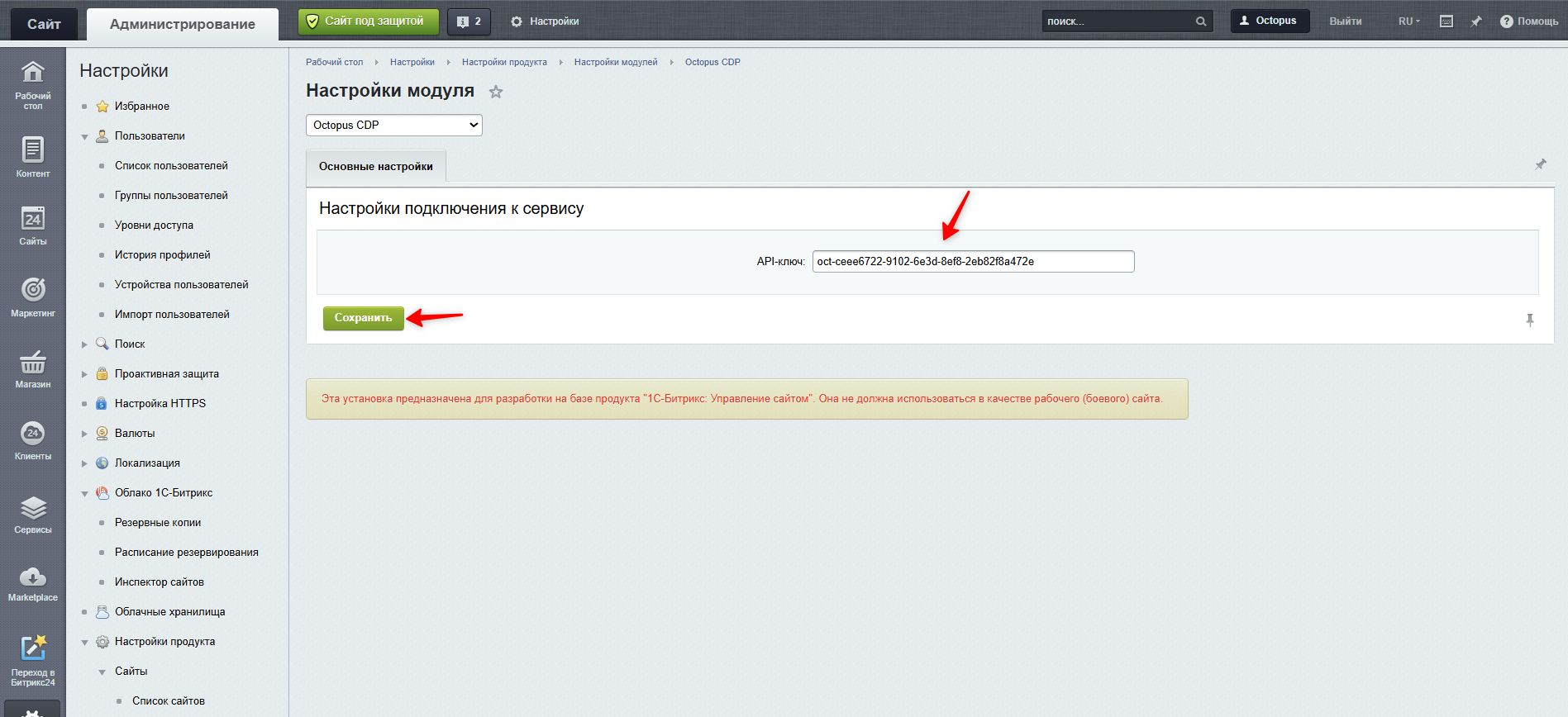Open Переход в Битрикс24 sidebar item
The width and height of the screenshot is (1568, 717).
pyautogui.click(x=32, y=661)
